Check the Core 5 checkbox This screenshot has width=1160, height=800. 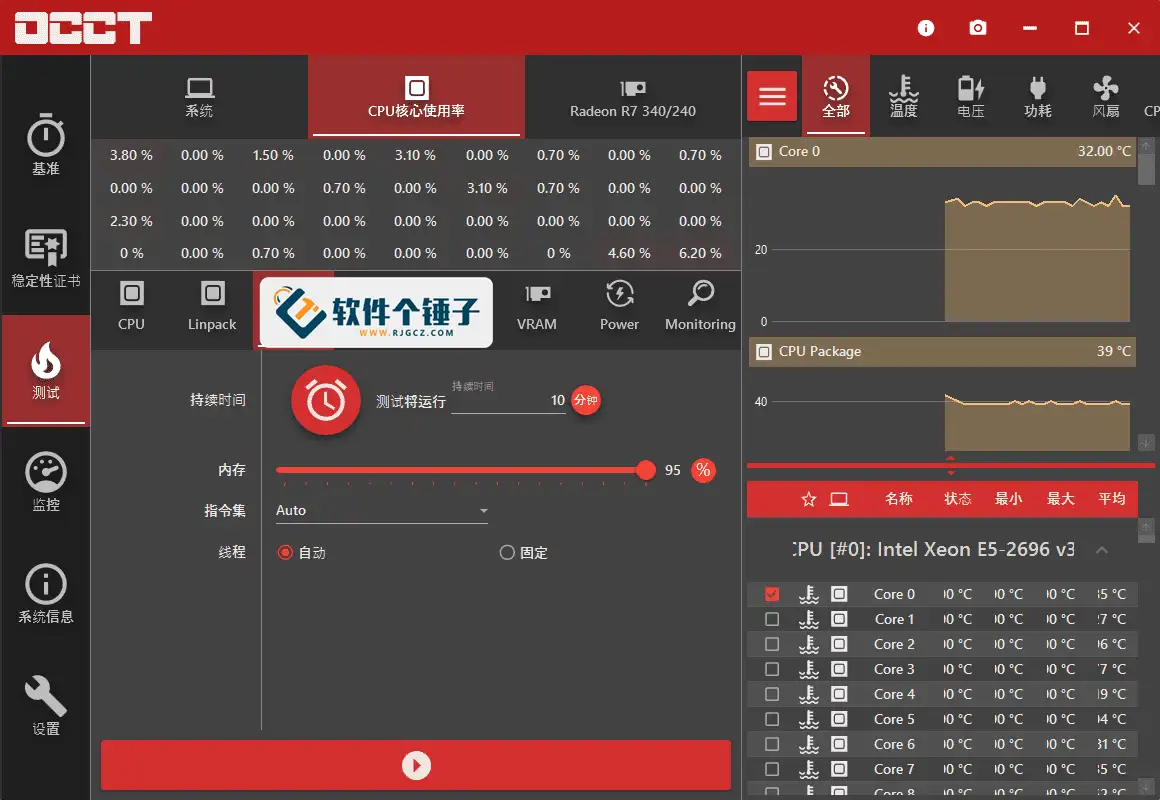pyautogui.click(x=772, y=719)
